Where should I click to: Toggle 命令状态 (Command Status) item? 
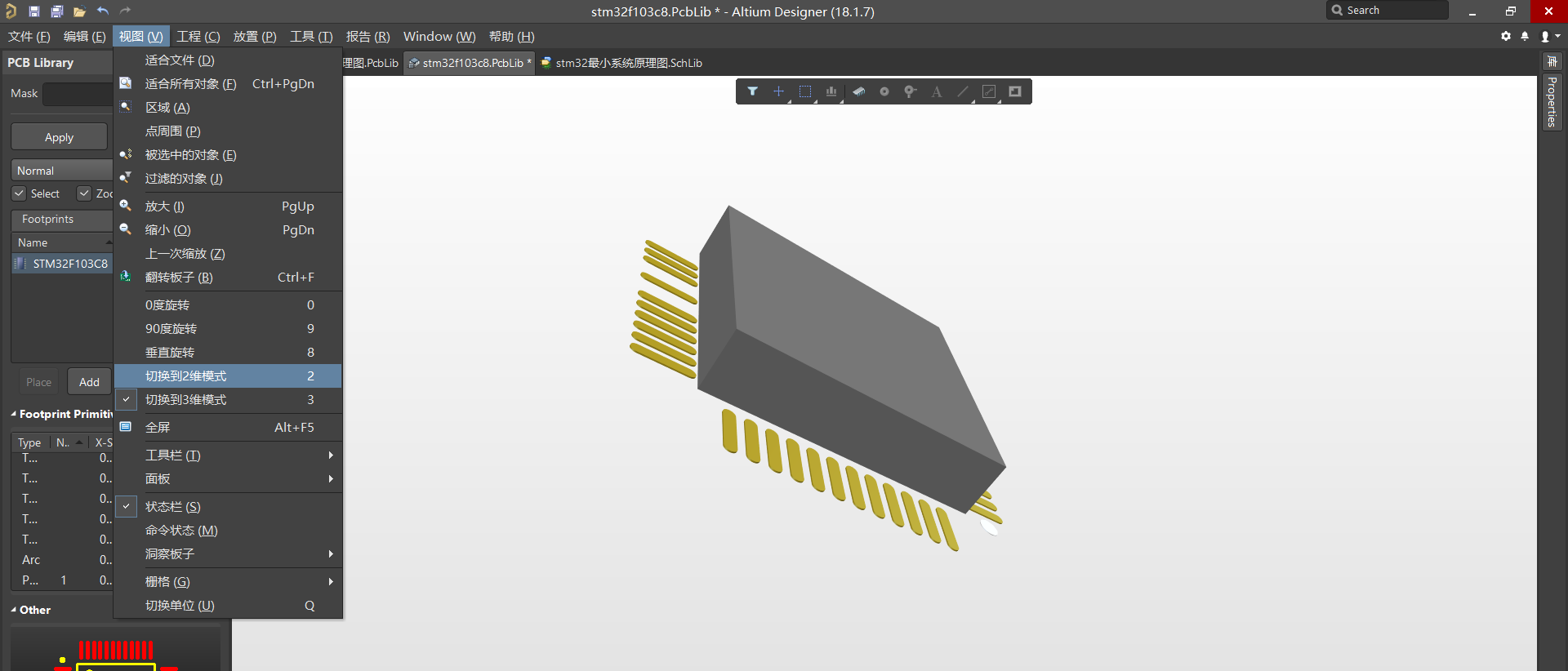(228, 531)
